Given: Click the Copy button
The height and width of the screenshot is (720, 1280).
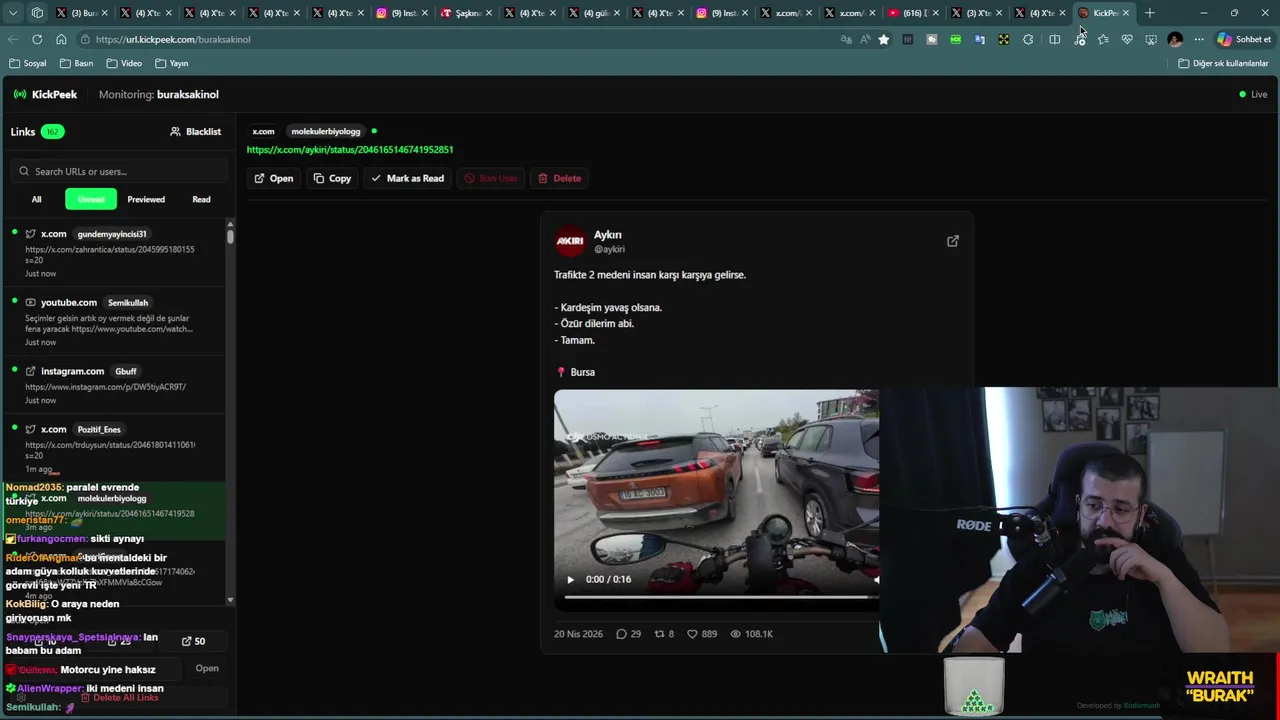Looking at the screenshot, I should [x=332, y=178].
